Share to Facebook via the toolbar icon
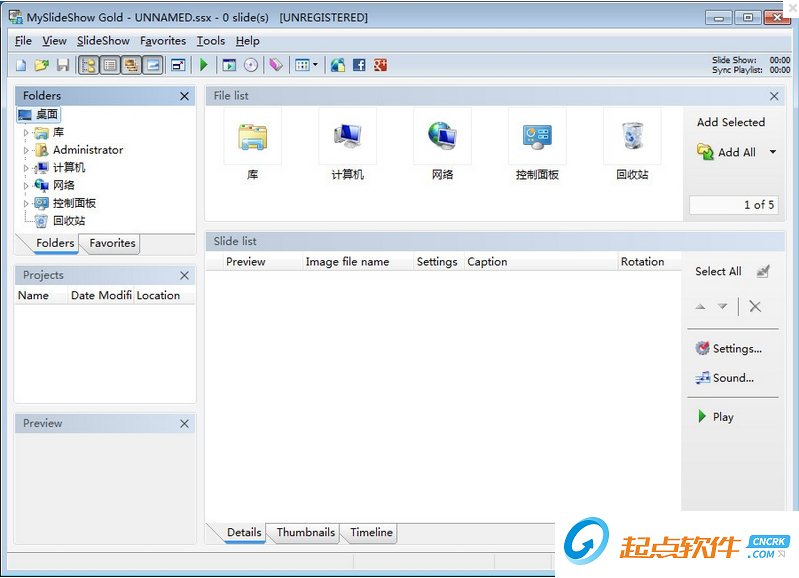Image resolution: width=799 pixels, height=578 pixels. coord(359,65)
